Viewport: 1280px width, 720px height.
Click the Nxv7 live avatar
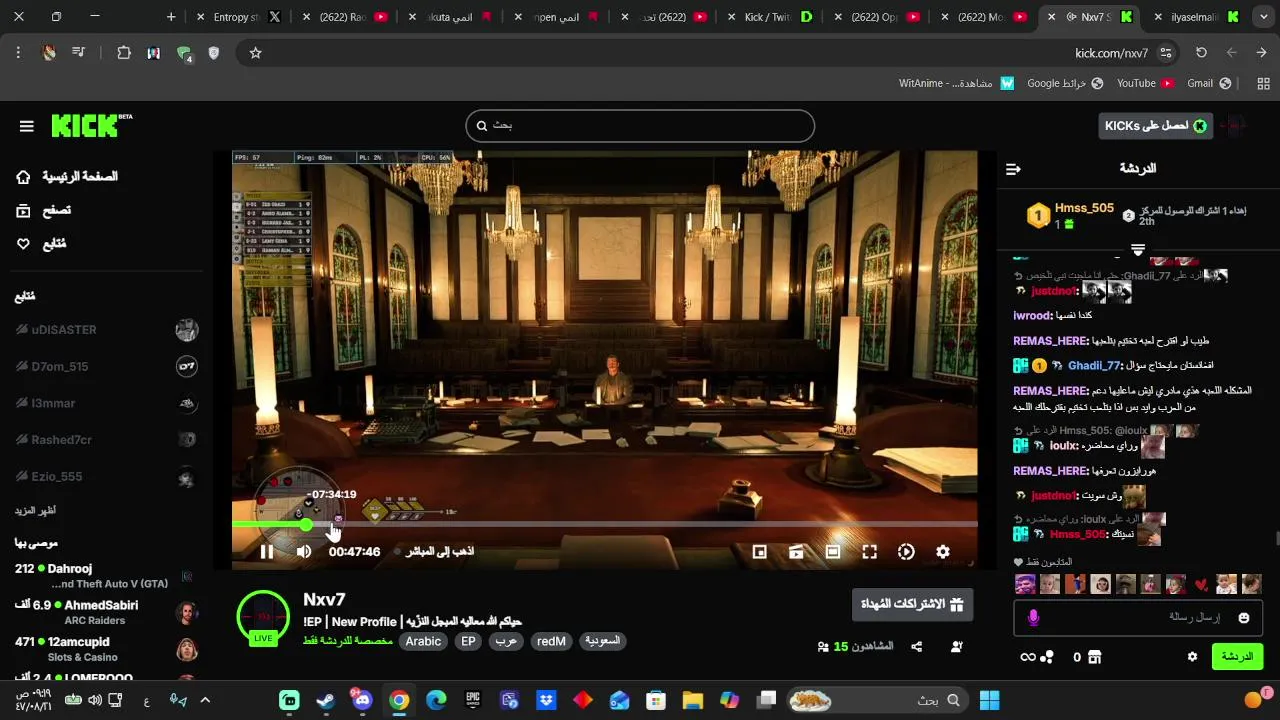coord(263,618)
